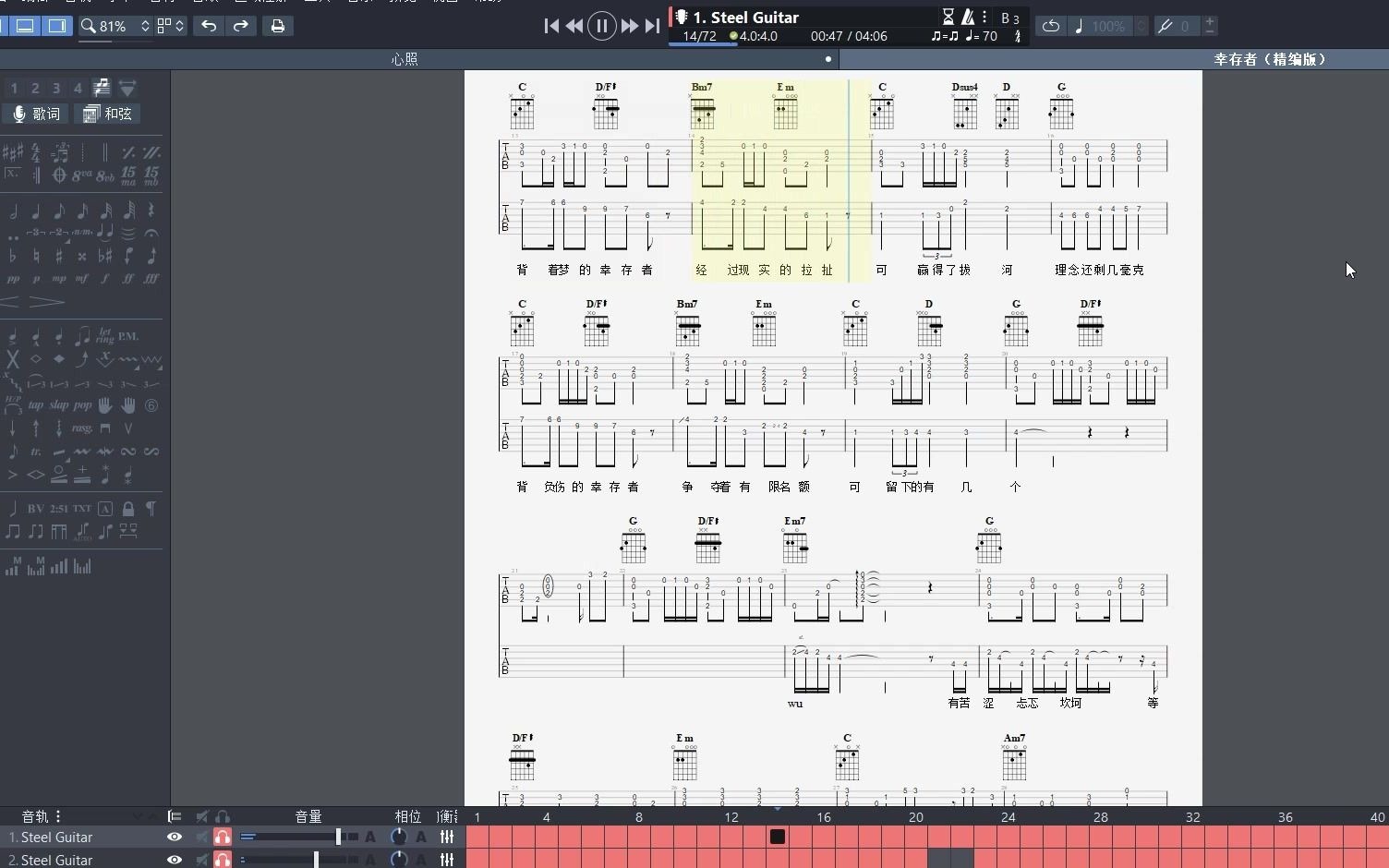1389x868 pixels.
Task: Apply the pp dynamic marking
Action: click(13, 278)
